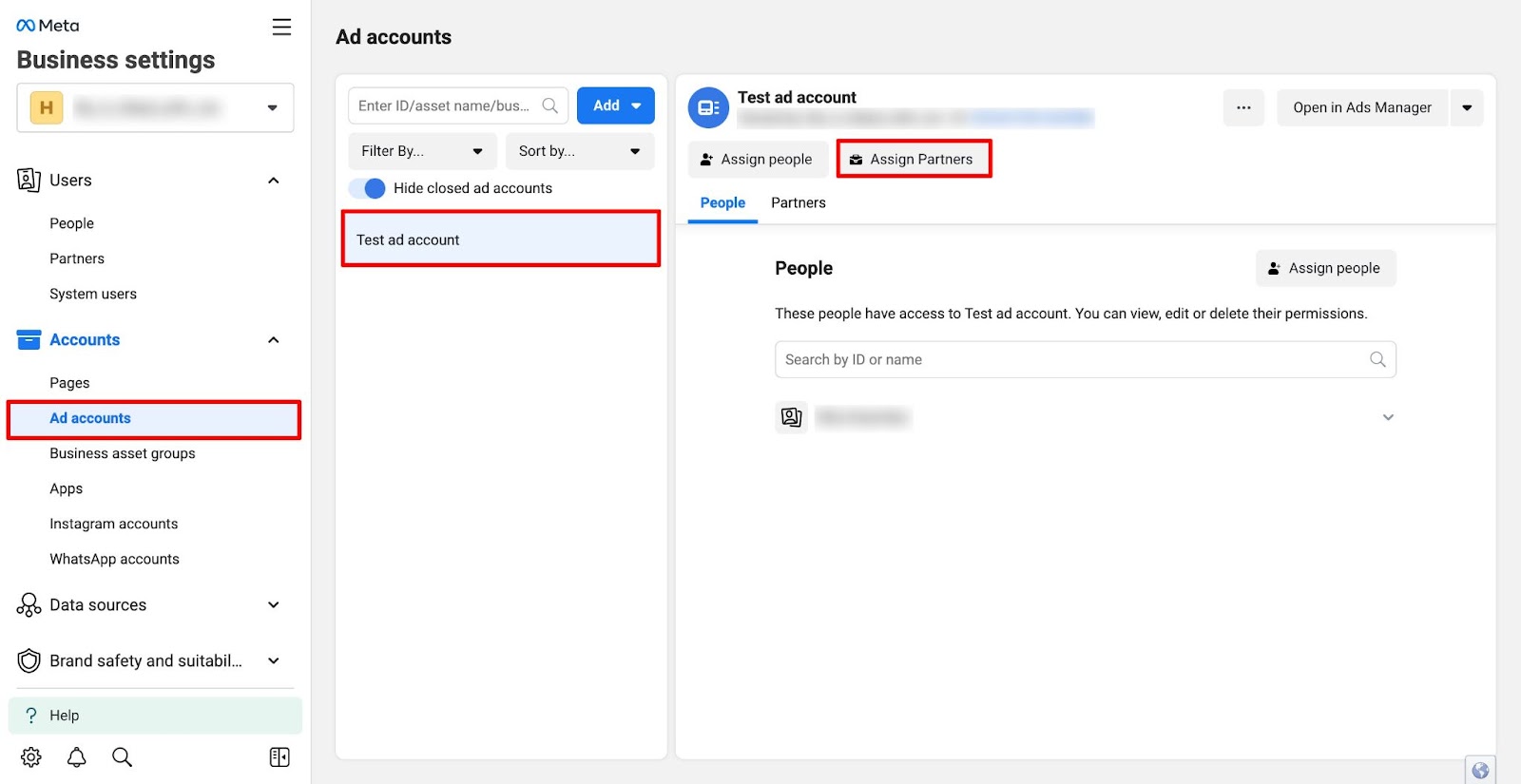Select Test ad account in the list

[501, 239]
